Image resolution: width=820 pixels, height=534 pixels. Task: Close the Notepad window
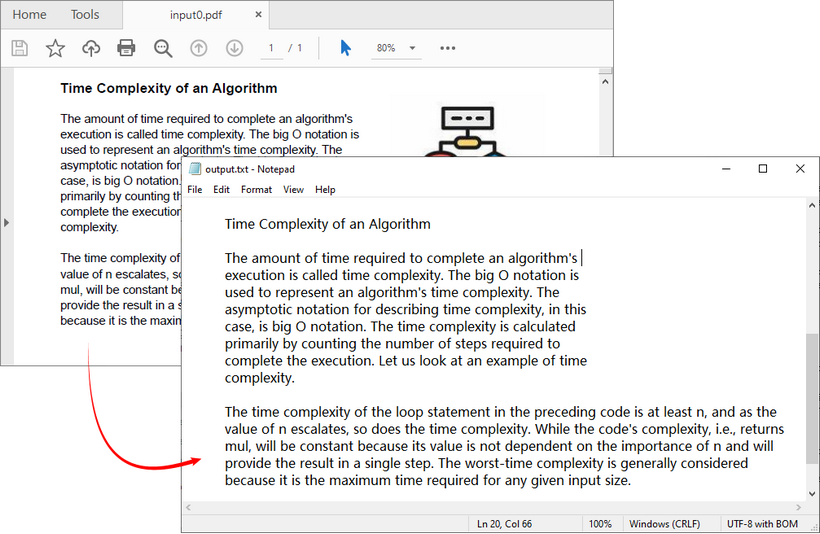click(x=800, y=169)
